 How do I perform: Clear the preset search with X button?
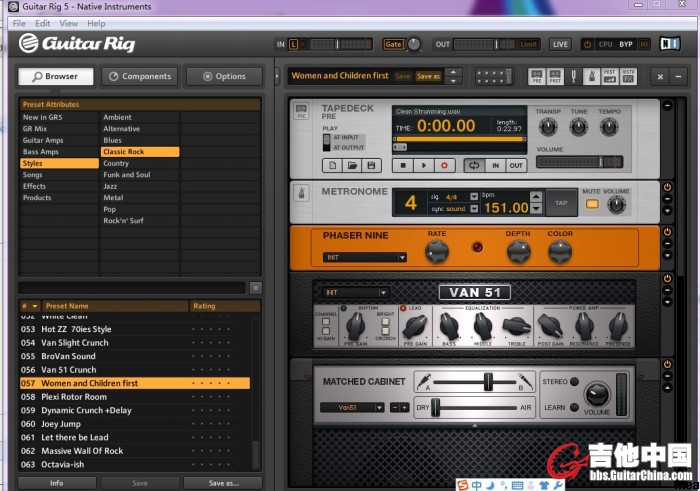pyautogui.click(x=256, y=288)
